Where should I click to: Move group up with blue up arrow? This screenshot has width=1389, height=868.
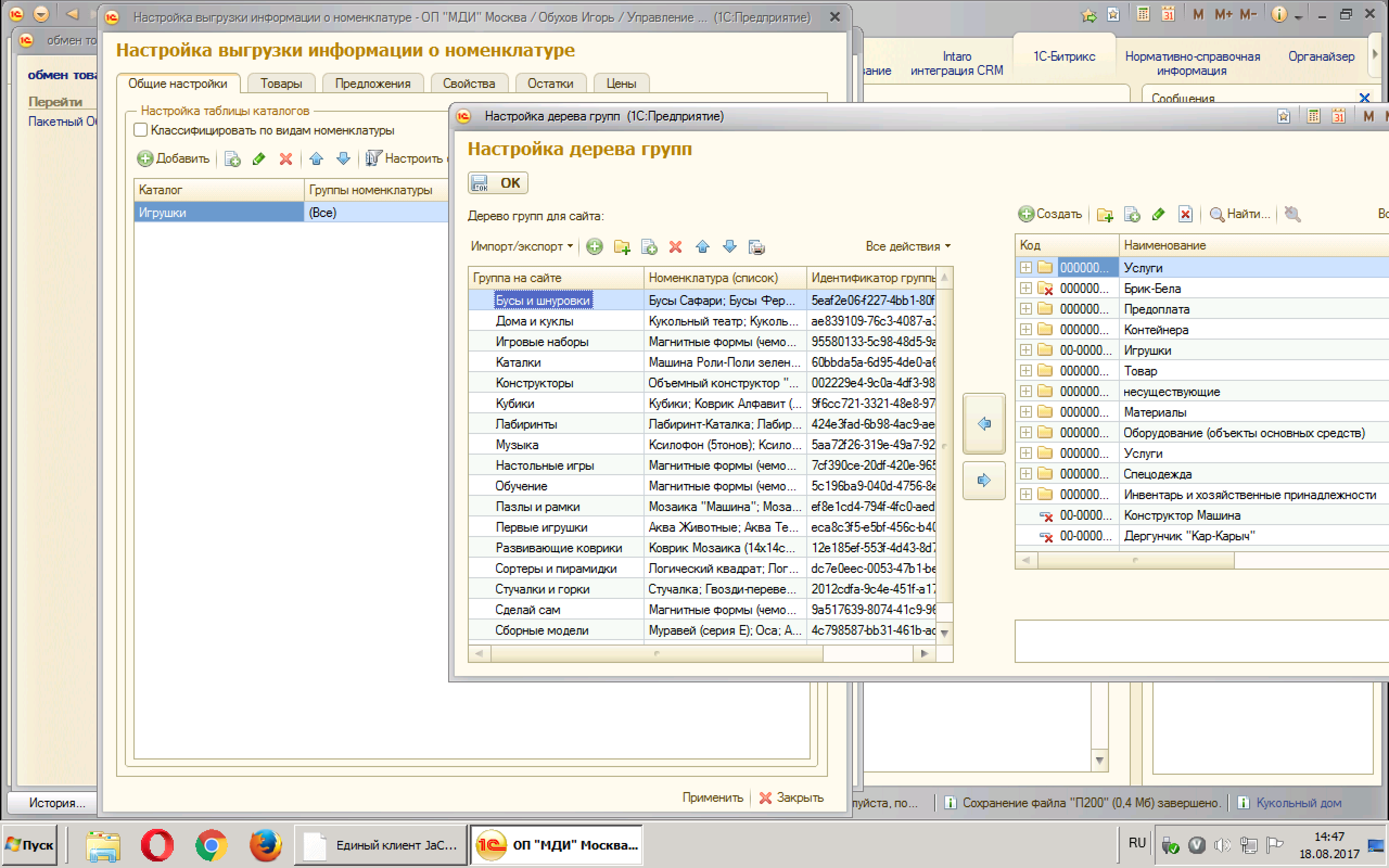[x=702, y=247]
